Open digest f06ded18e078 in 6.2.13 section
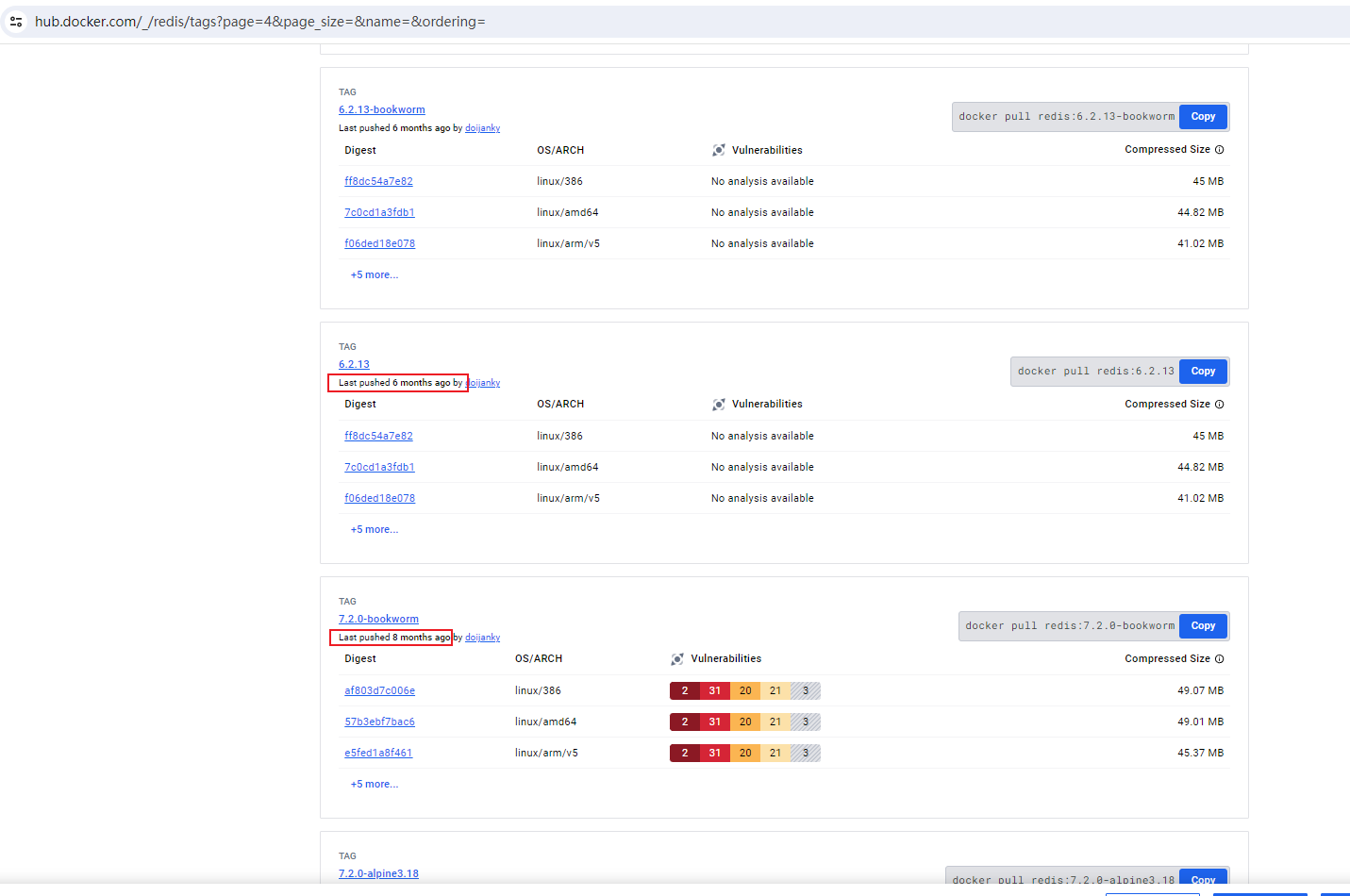Image resolution: width=1350 pixels, height=896 pixels. (x=379, y=498)
